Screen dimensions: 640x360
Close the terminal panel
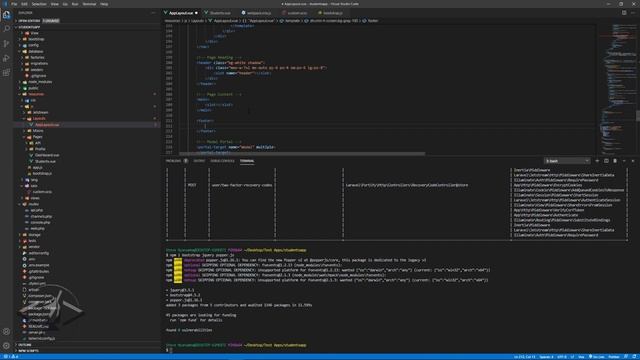tap(633, 161)
